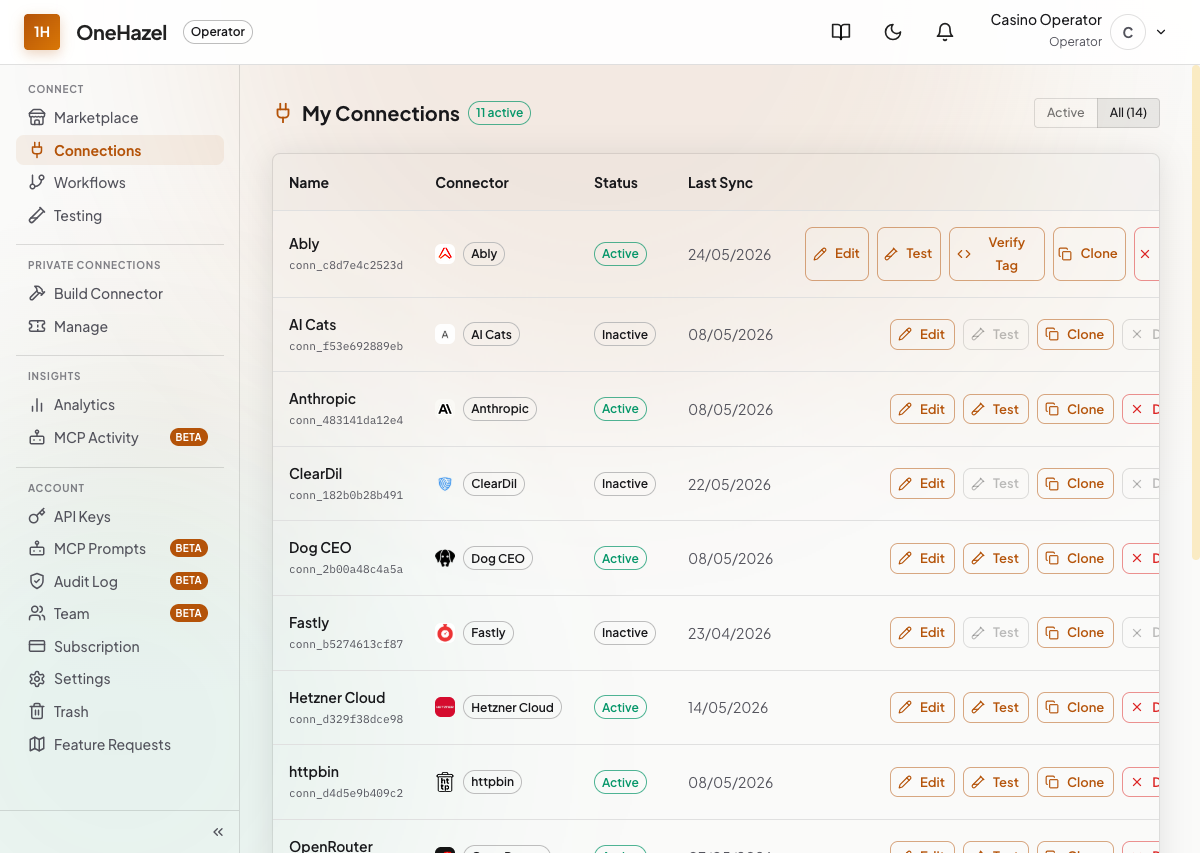Clone the Fastly connection
The height and width of the screenshot is (853, 1200).
pos(1075,633)
